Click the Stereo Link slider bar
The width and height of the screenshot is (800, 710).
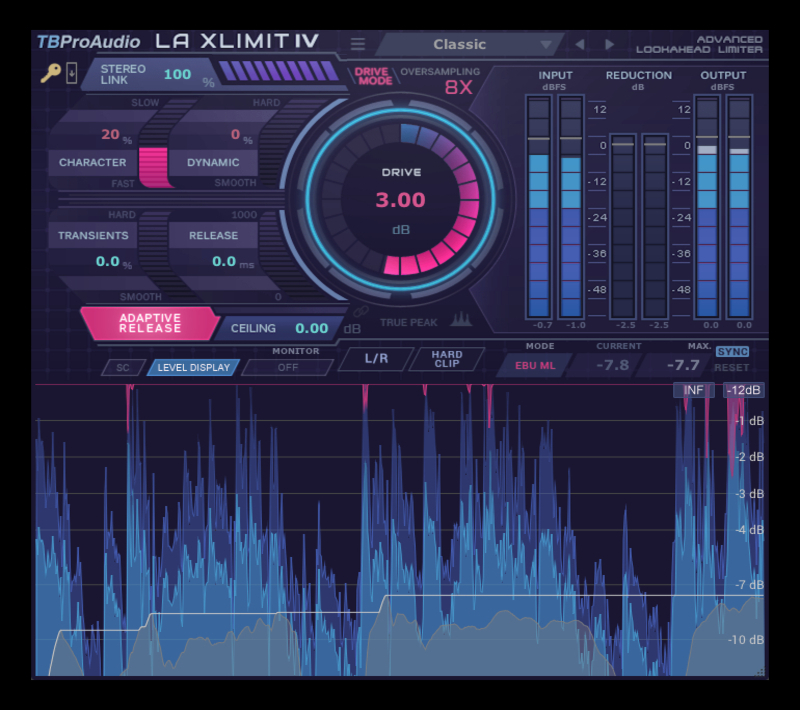[x=279, y=72]
